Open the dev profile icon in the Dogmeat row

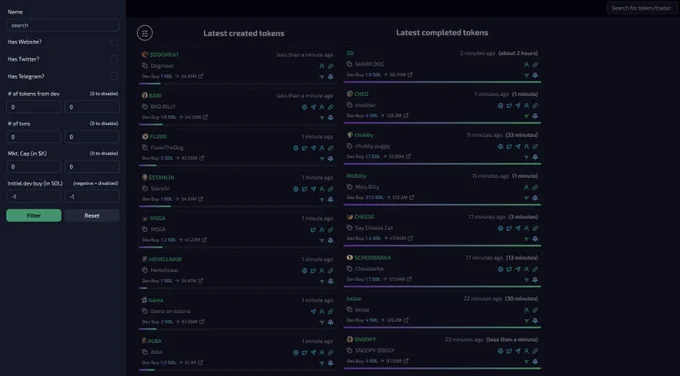coord(322,66)
